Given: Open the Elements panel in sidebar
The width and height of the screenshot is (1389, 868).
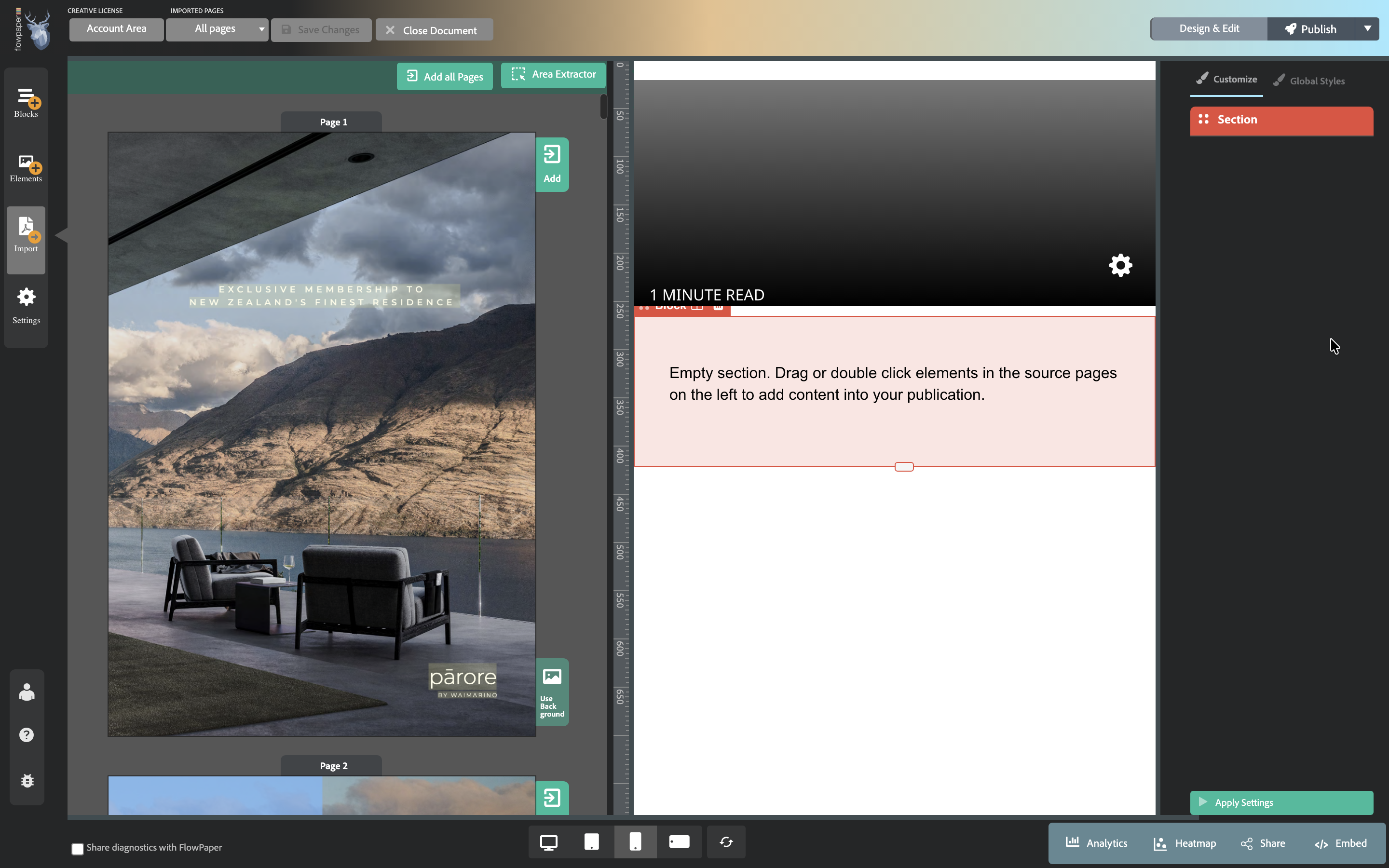Looking at the screenshot, I should [x=26, y=168].
